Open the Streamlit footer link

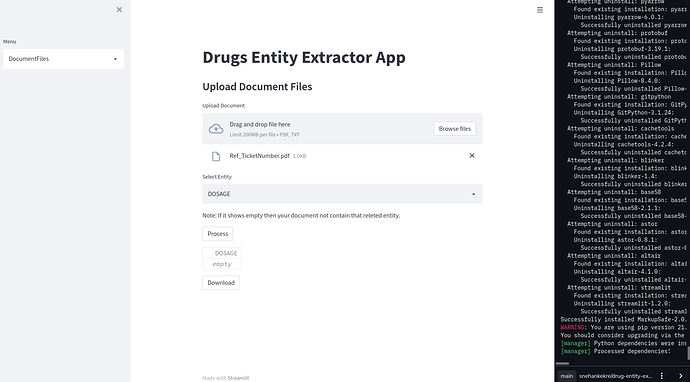pyautogui.click(x=238, y=378)
